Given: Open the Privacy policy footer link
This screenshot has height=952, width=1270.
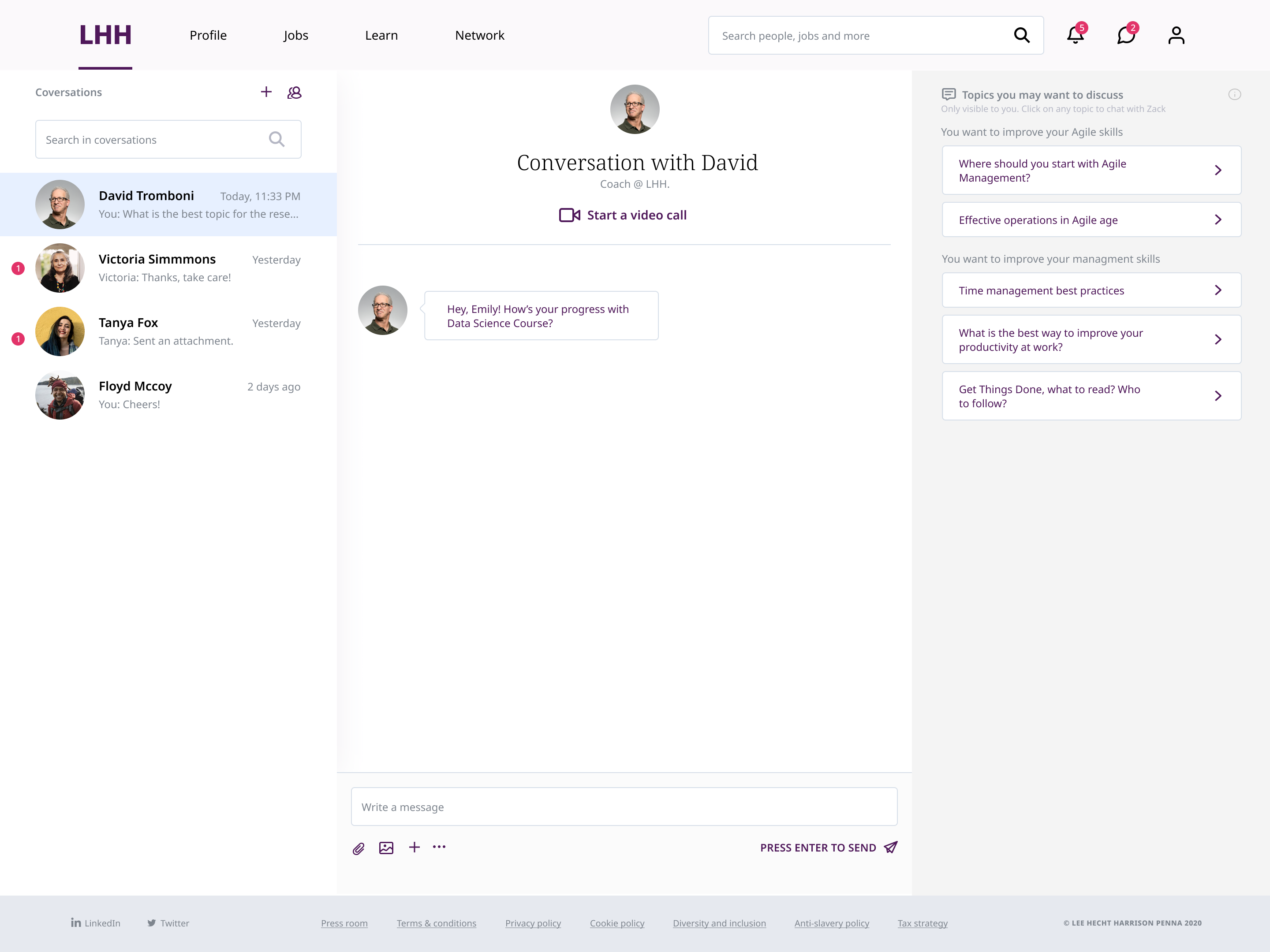Looking at the screenshot, I should pos(533,923).
